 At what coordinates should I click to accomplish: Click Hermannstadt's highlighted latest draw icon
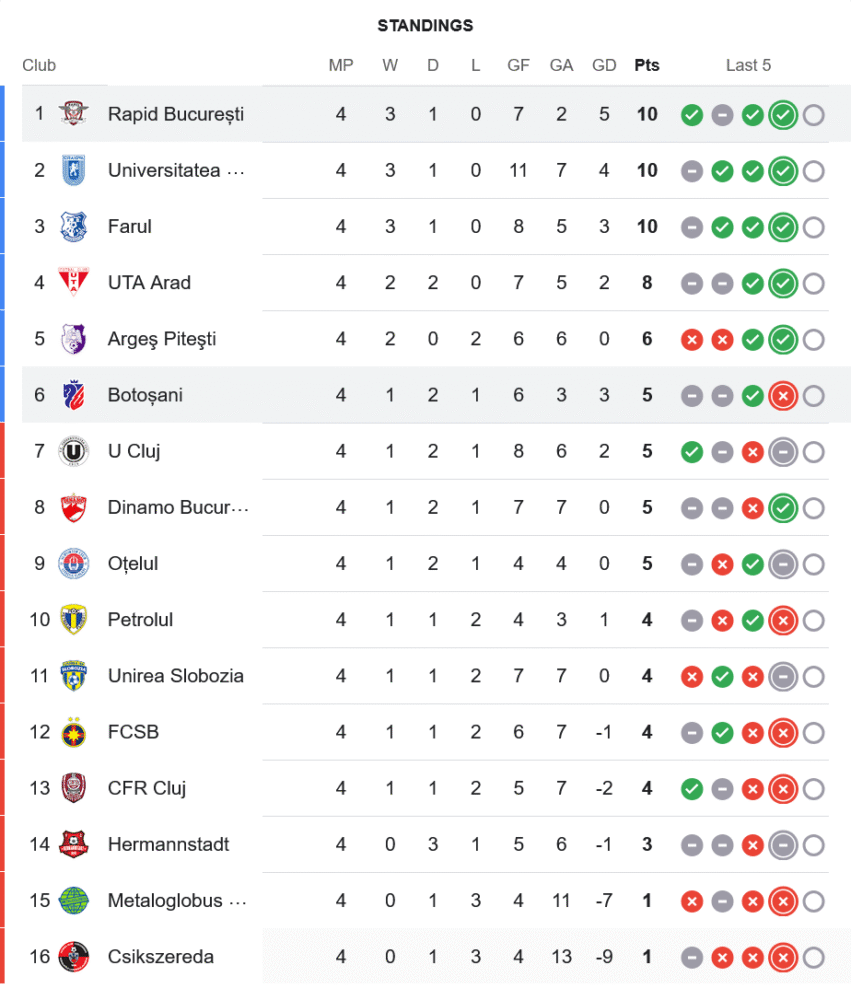coord(783,845)
